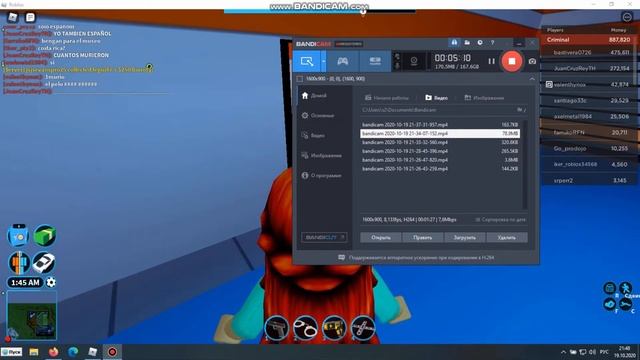Image resolution: width=640 pixels, height=360 pixels.
Task: Click the game minimap thumbnail
Action: point(31,315)
